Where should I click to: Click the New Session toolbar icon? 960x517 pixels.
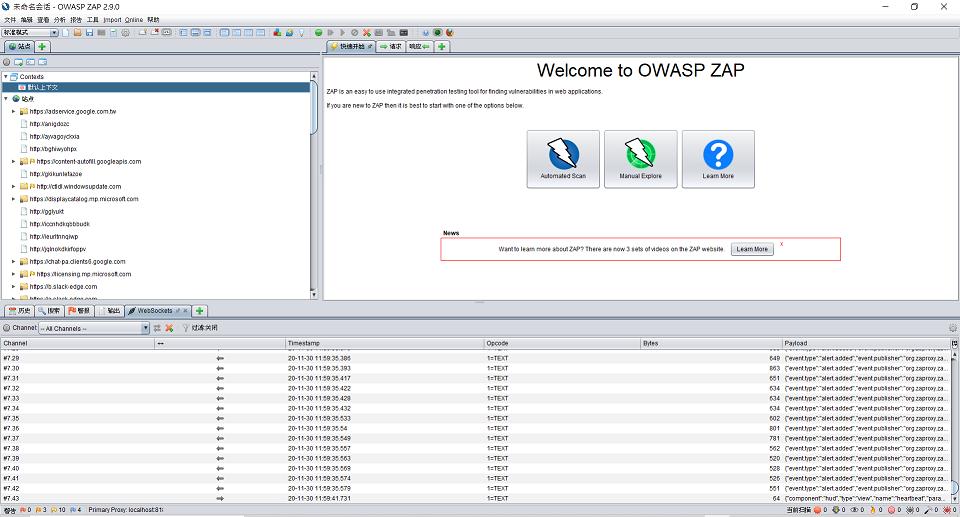pyautogui.click(x=66, y=32)
